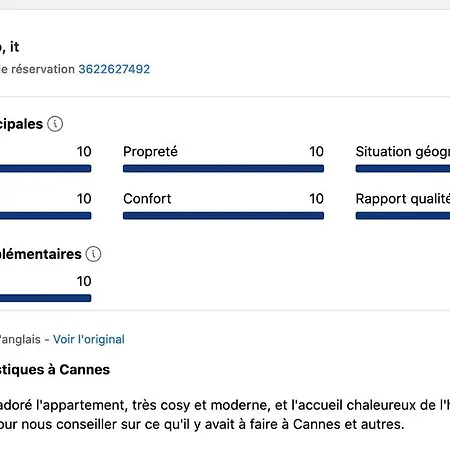Image resolution: width=450 pixels, height=450 pixels.
Task: Click review line 'conseiller sur ce qu'il y avait'
Action: [x=202, y=424]
